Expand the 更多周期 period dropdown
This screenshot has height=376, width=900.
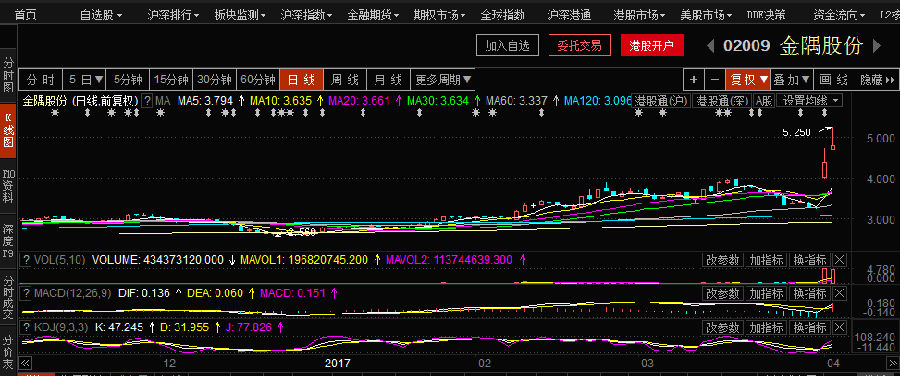(444, 79)
